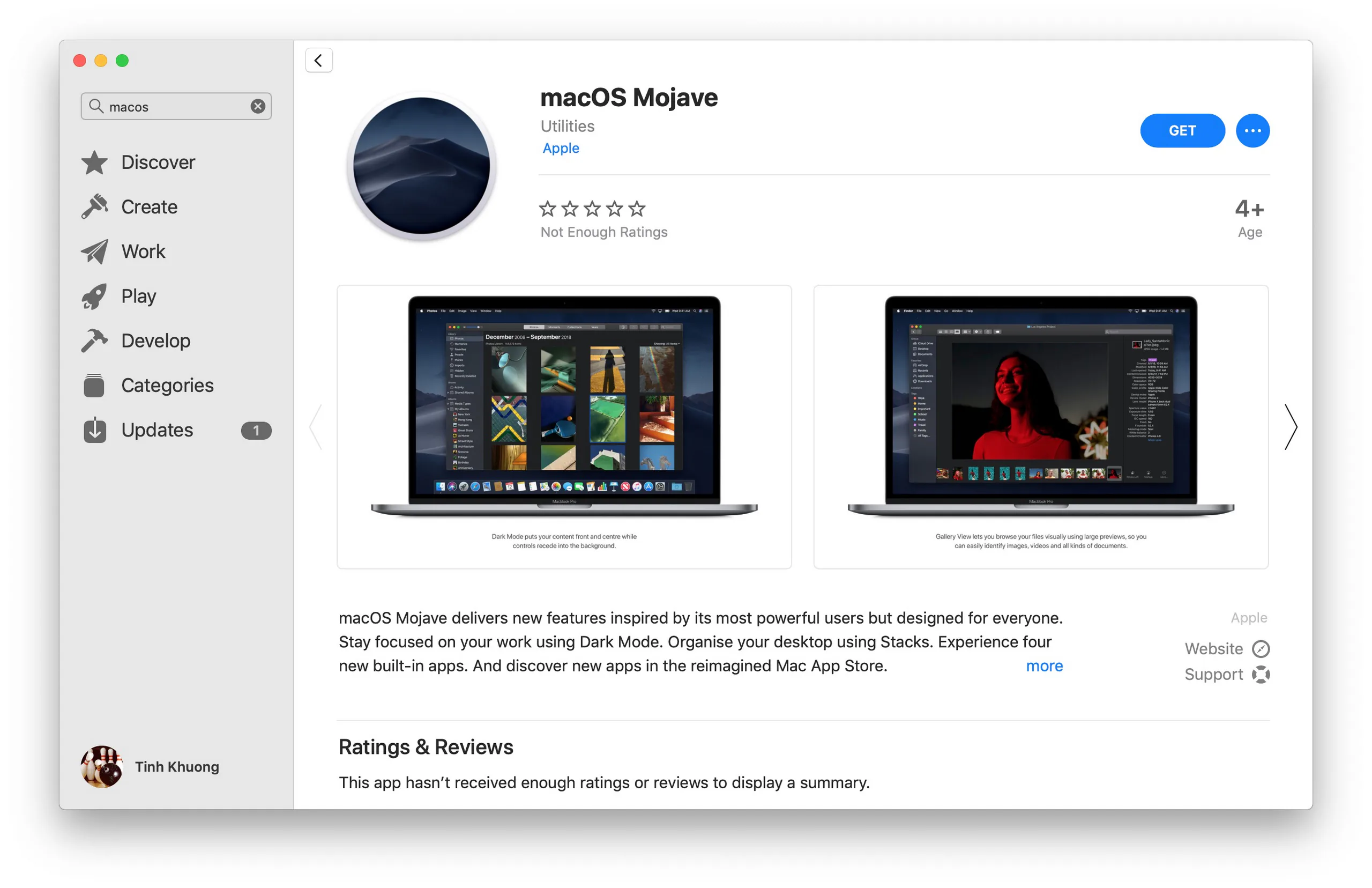Click the Create label in sidebar
Image resolution: width=1372 pixels, height=888 pixels.
[x=149, y=206]
